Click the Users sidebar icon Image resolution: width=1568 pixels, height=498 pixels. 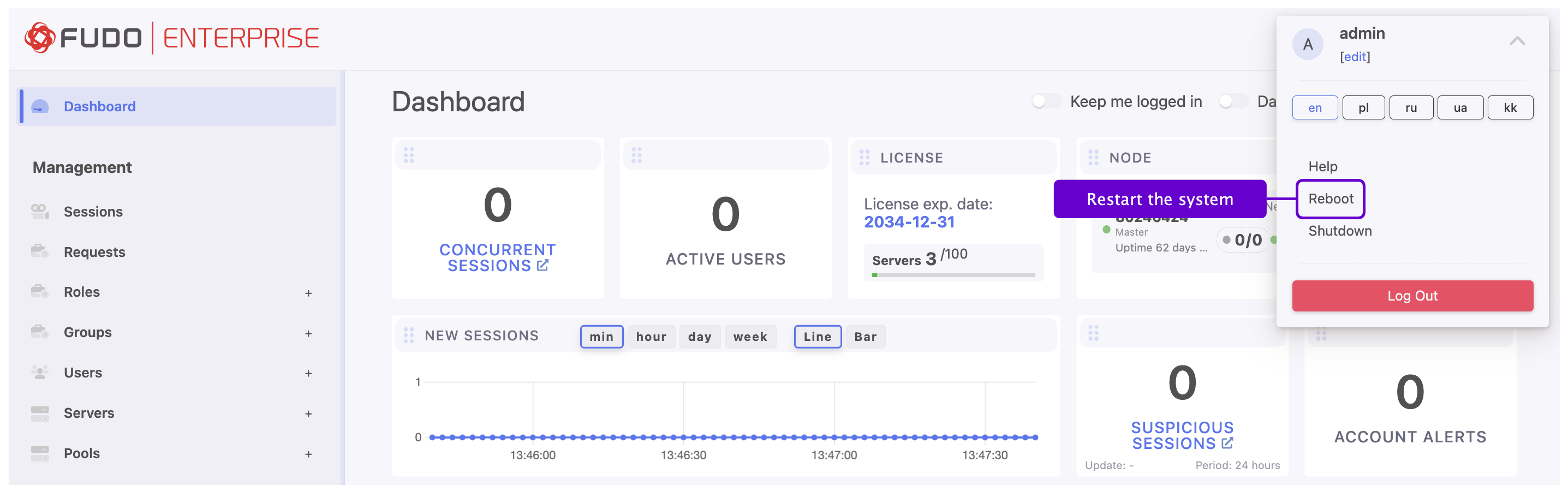(x=39, y=373)
